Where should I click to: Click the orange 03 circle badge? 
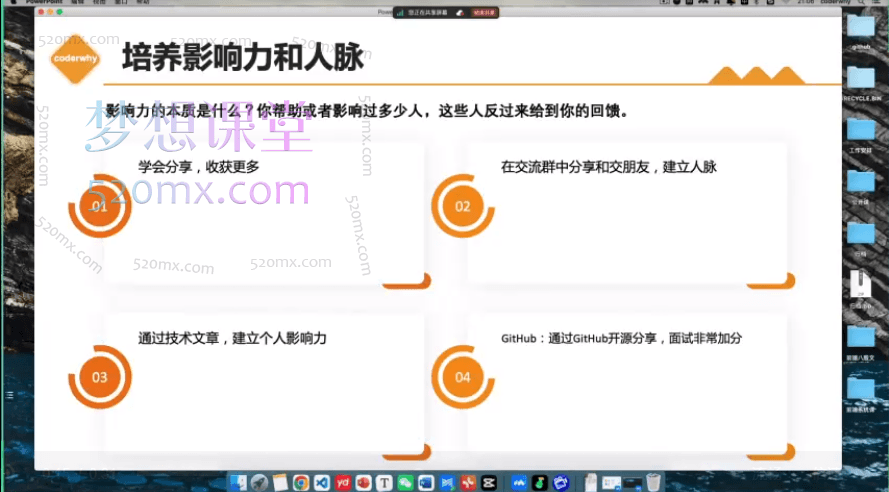coord(100,378)
